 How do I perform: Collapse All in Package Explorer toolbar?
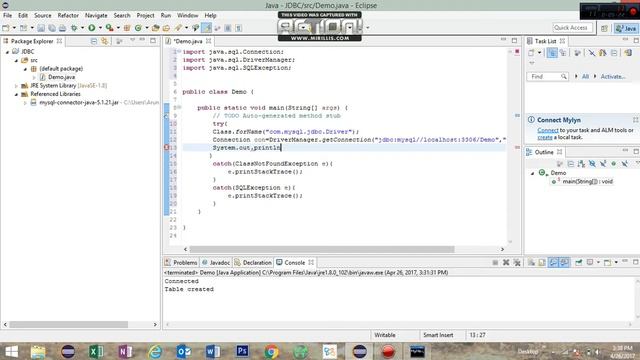point(94,41)
